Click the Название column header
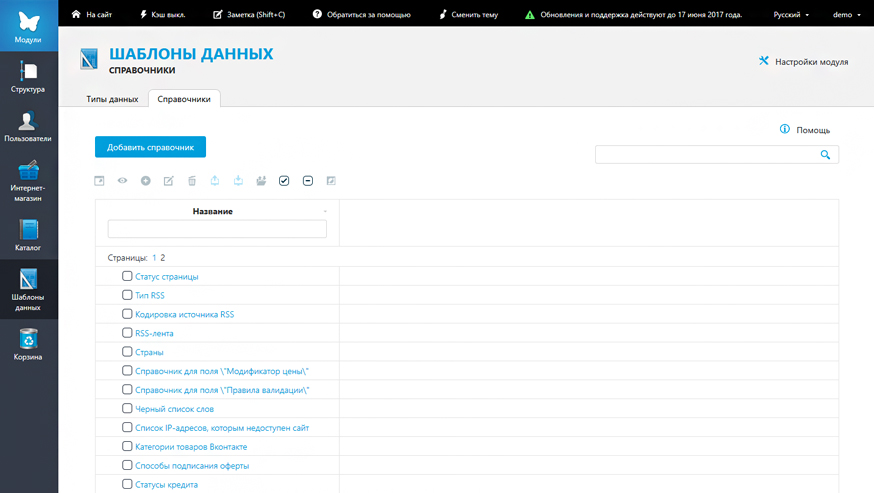874x493 pixels. [213, 211]
